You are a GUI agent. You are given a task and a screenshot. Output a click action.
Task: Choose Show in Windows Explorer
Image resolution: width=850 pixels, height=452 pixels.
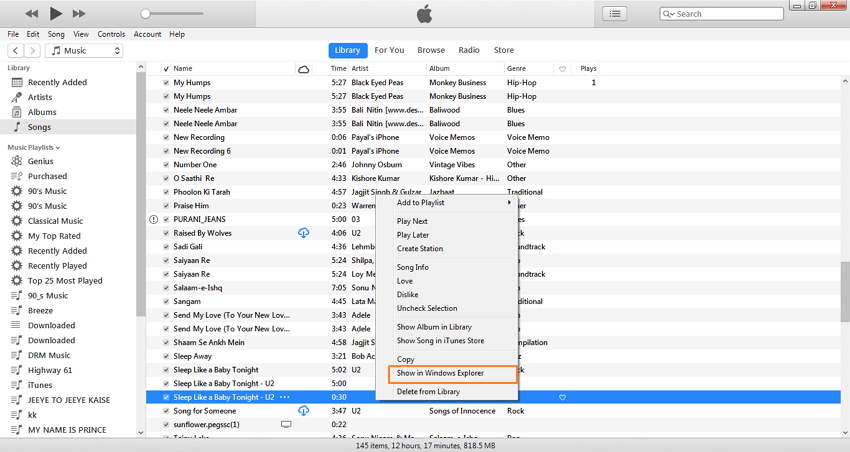pyautogui.click(x=453, y=373)
